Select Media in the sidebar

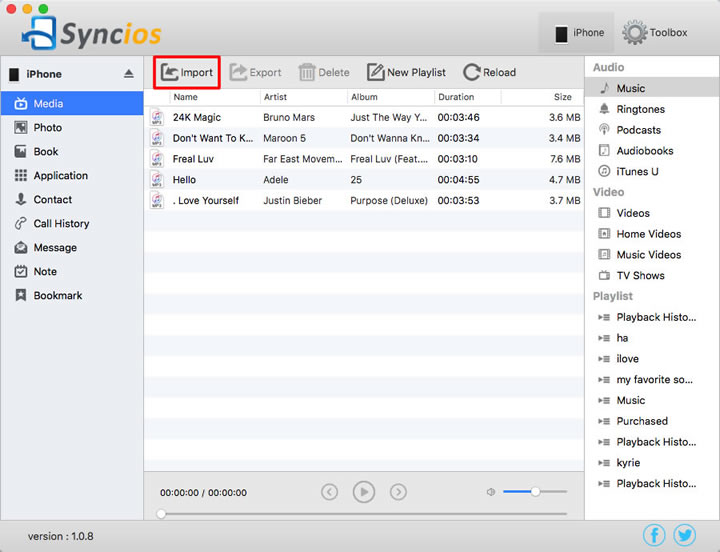point(72,103)
